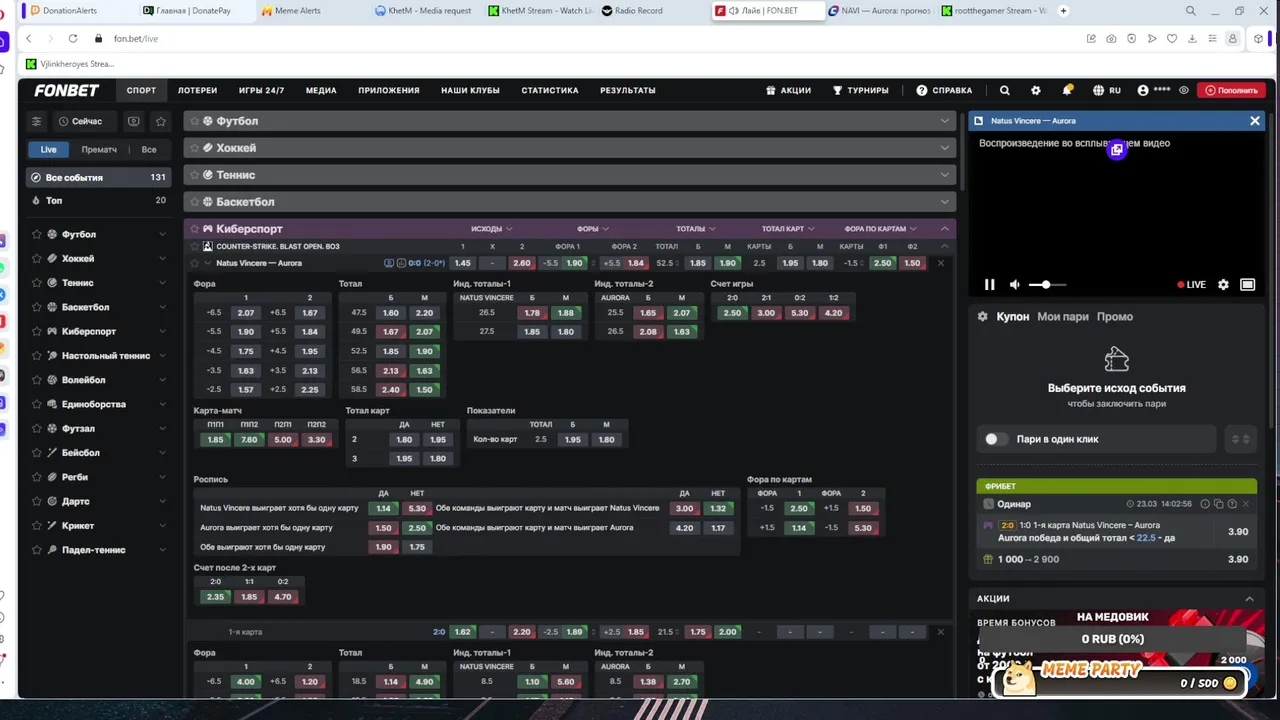
Task: Favorite the Хоккей section header star
Action: click(195, 148)
